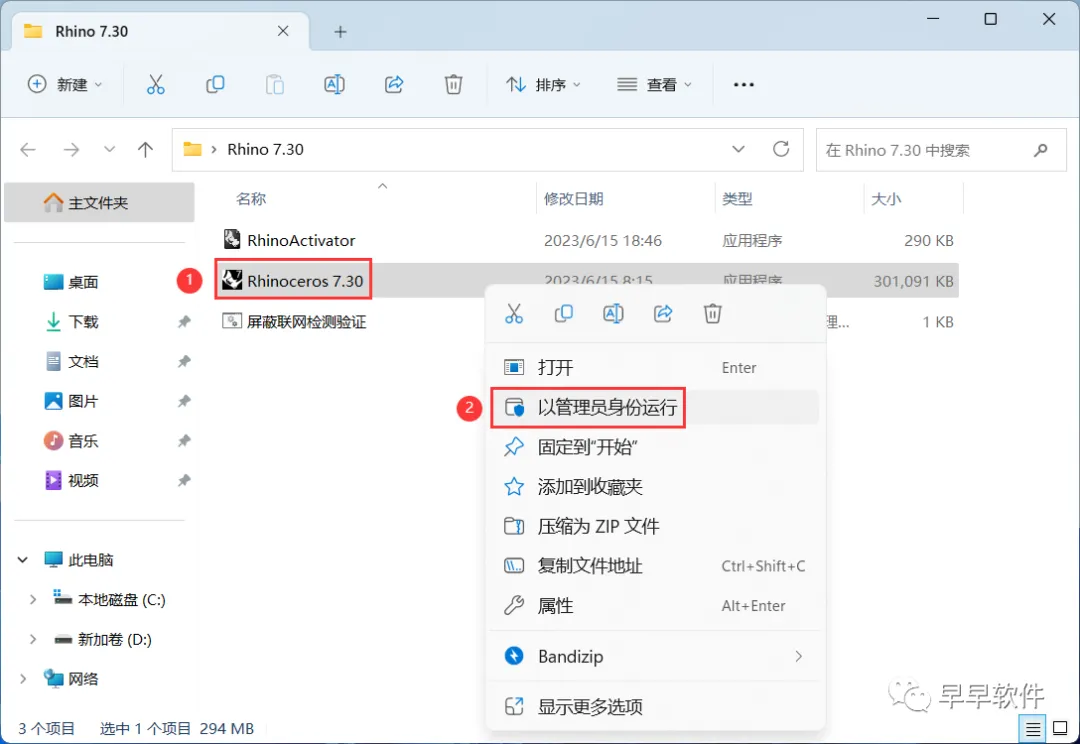
Task: Click the Delete trash icon in the toolbar
Action: (453, 85)
